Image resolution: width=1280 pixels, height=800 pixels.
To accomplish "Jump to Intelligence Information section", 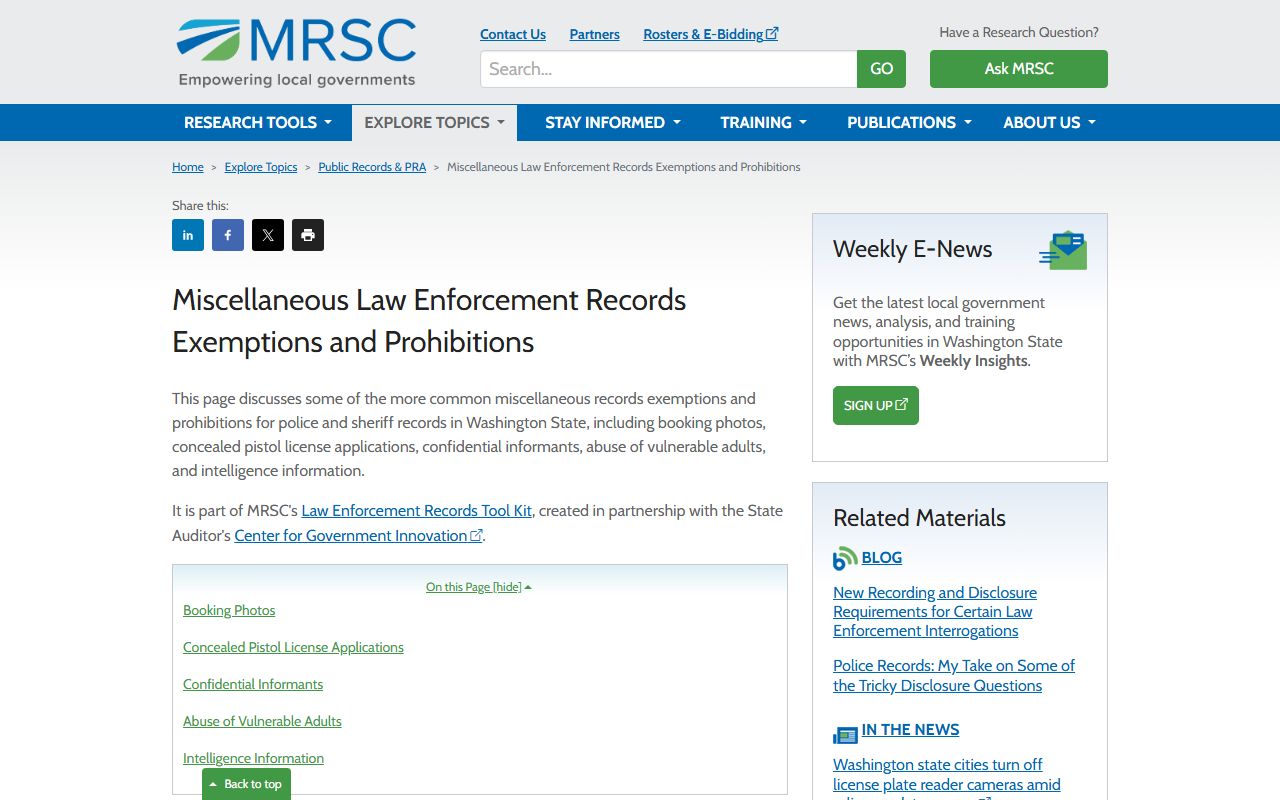I will click(x=253, y=758).
